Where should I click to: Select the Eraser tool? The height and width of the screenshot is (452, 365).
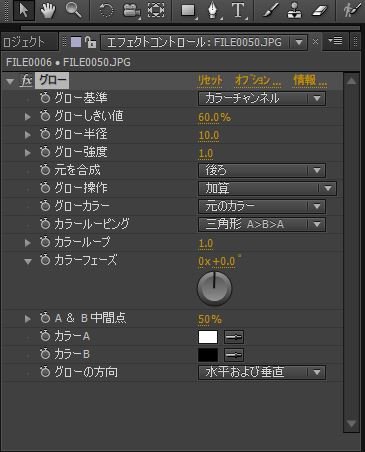[320, 10]
